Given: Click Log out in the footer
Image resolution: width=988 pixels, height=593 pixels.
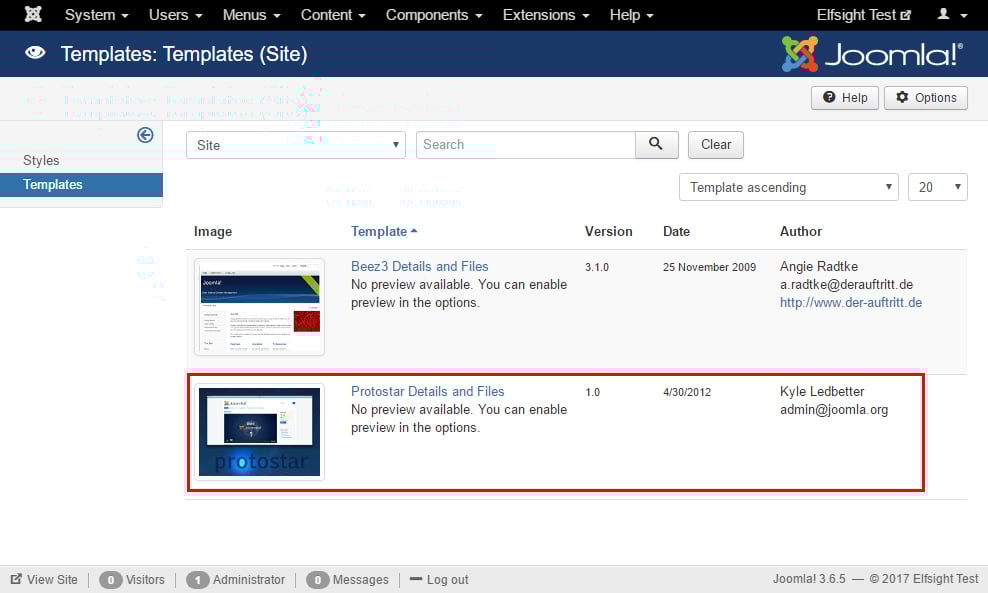Looking at the screenshot, I should tap(439, 580).
